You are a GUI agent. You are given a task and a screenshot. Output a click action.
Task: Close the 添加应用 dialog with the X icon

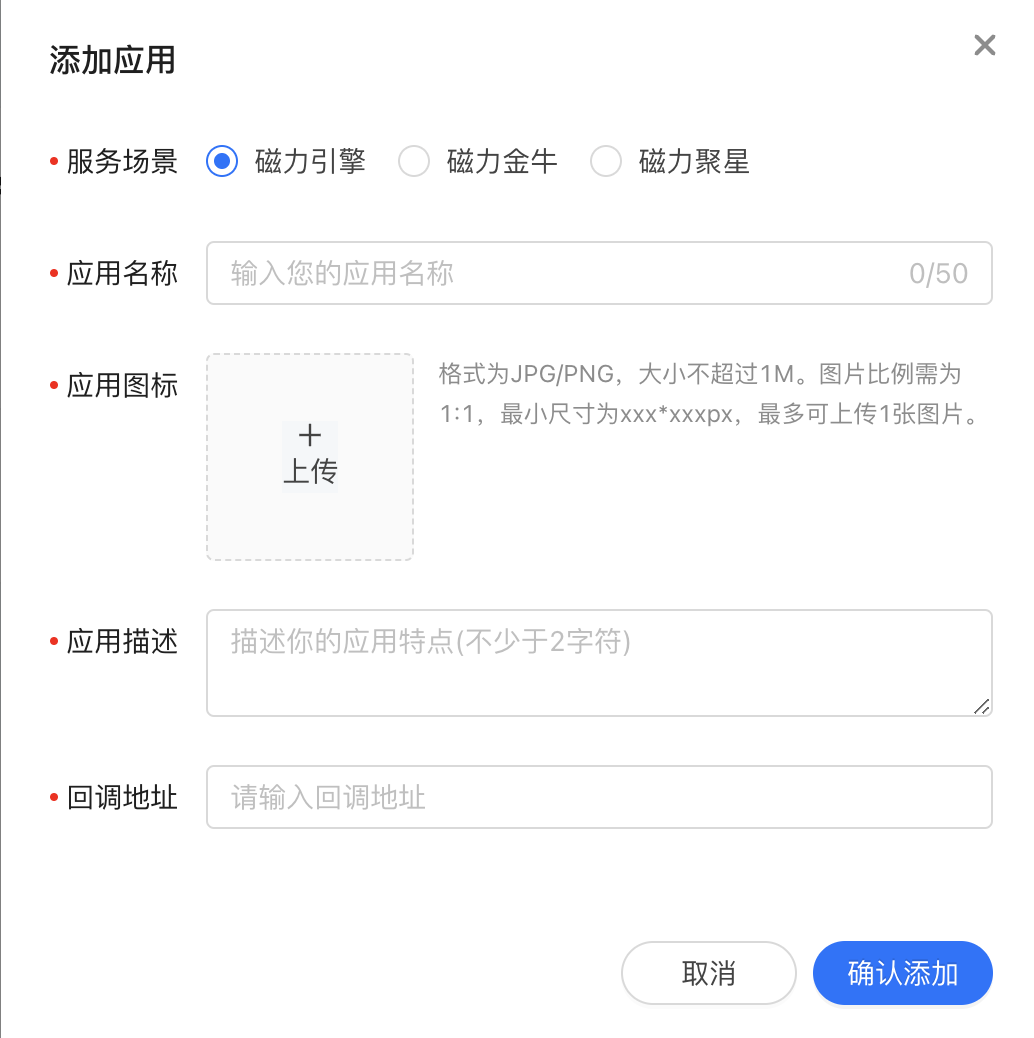pos(984,46)
